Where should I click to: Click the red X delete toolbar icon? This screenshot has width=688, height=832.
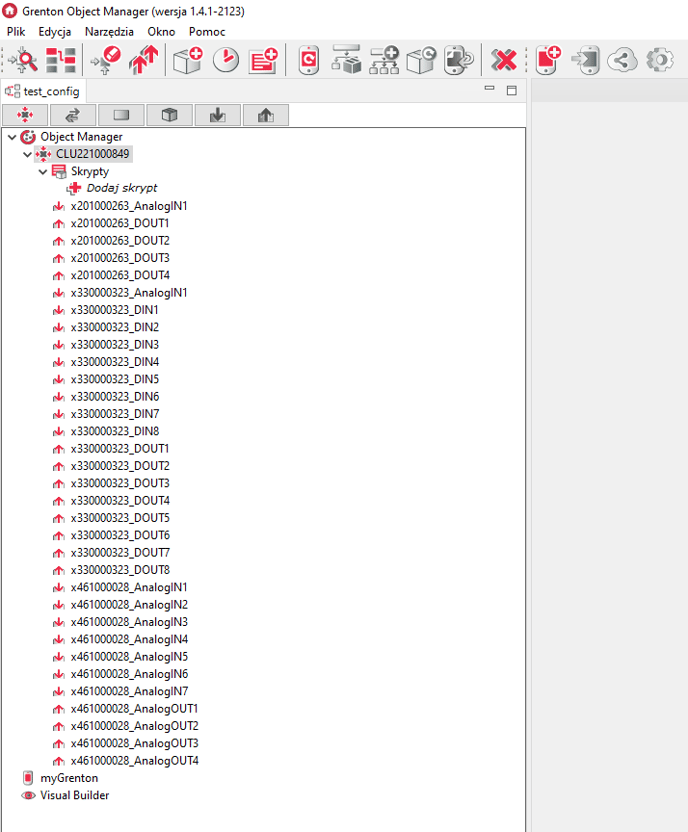click(x=503, y=60)
